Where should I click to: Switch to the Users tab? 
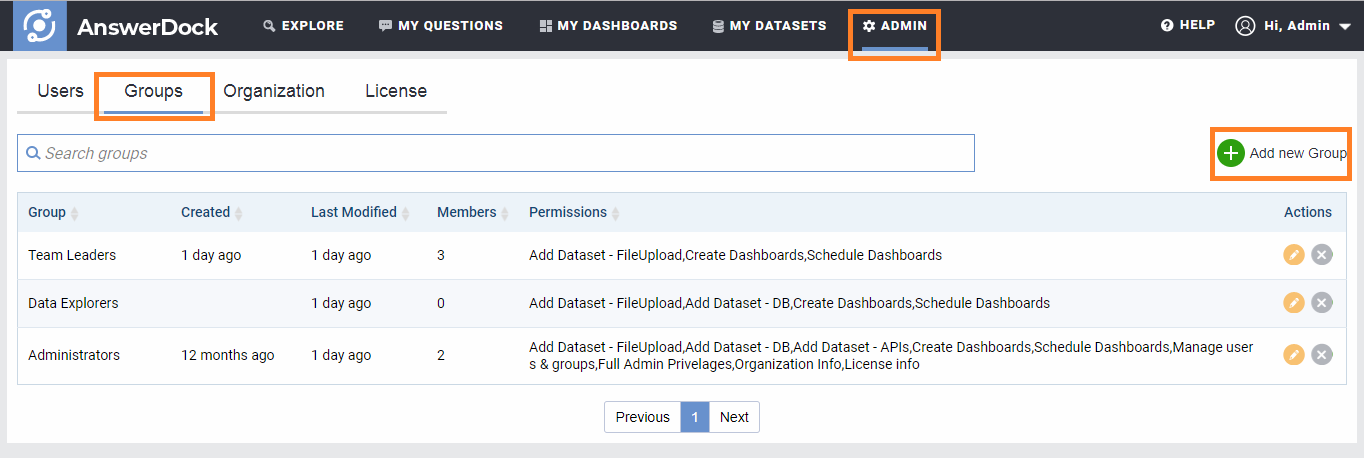(60, 91)
